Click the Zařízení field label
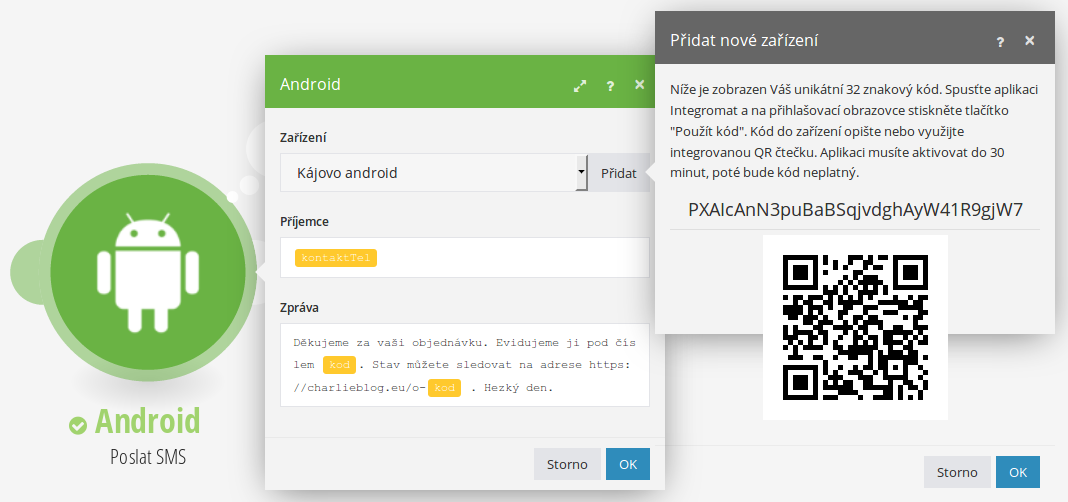This screenshot has height=502, width=1068. click(x=303, y=138)
